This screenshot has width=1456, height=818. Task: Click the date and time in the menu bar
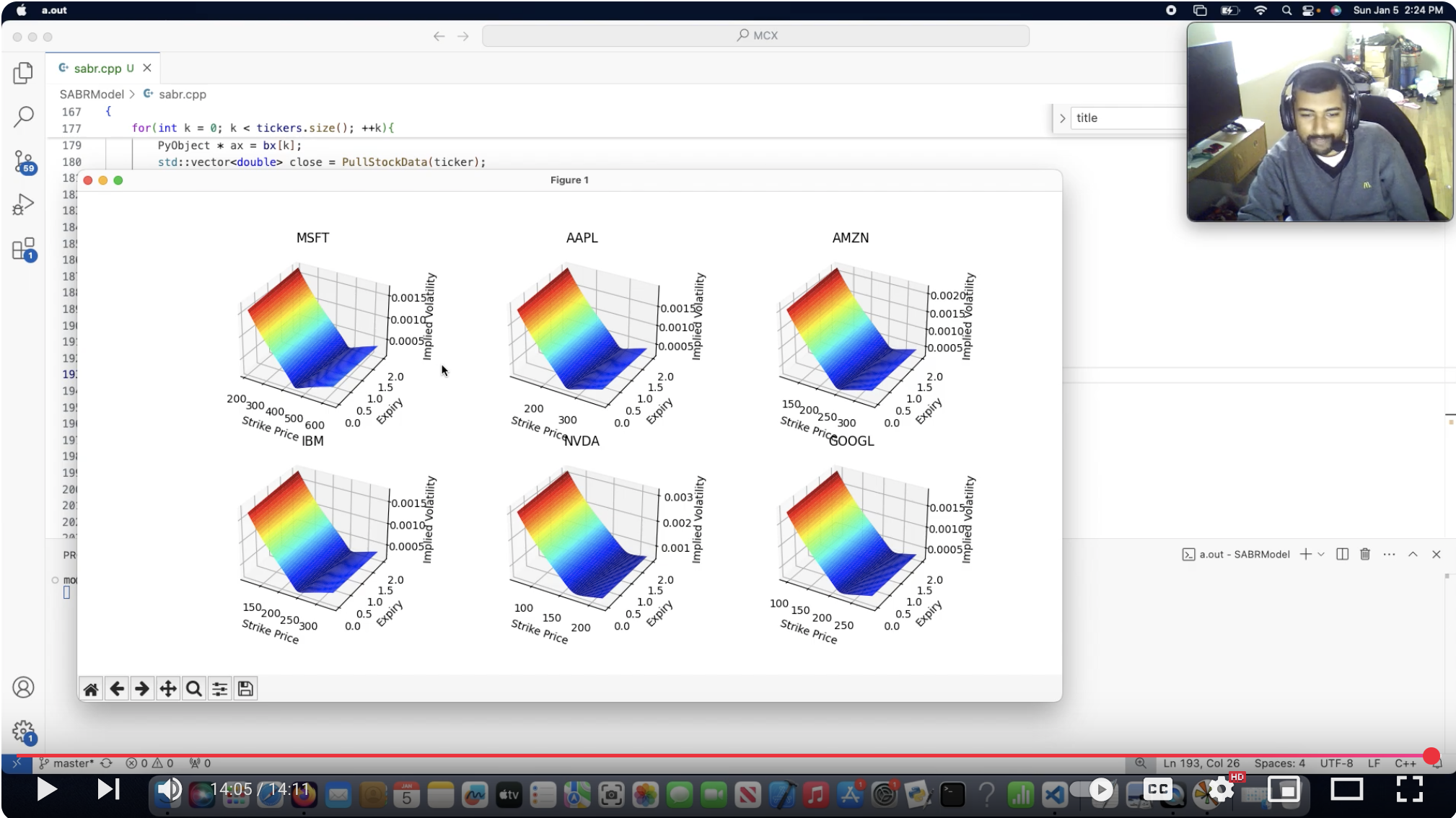point(1398,10)
